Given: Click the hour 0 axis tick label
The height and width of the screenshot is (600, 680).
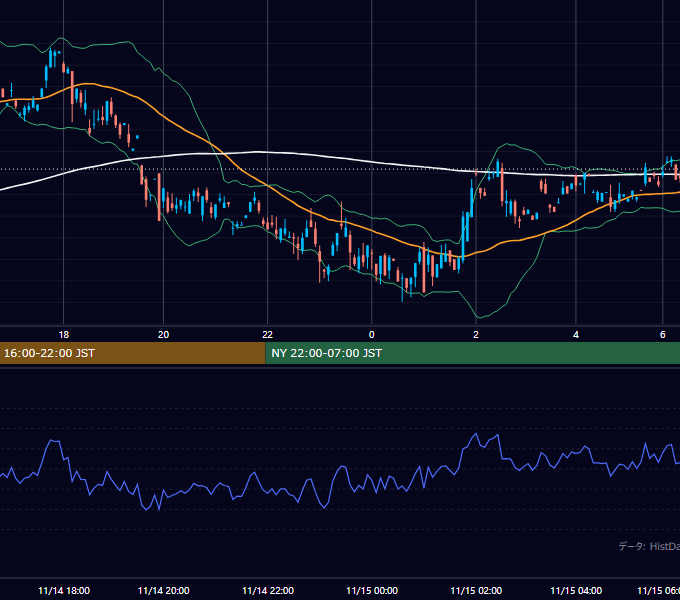Looking at the screenshot, I should [x=372, y=335].
